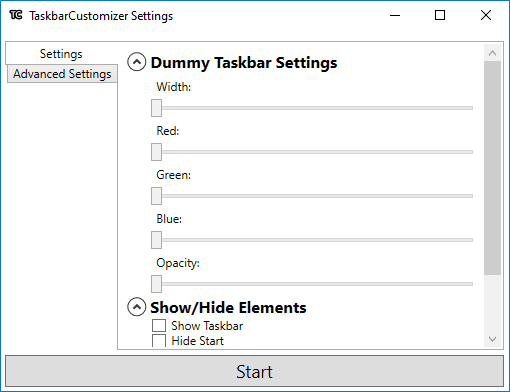The image size is (510, 392).
Task: Close the TaskbarCustomizer Settings window
Action: (486, 15)
